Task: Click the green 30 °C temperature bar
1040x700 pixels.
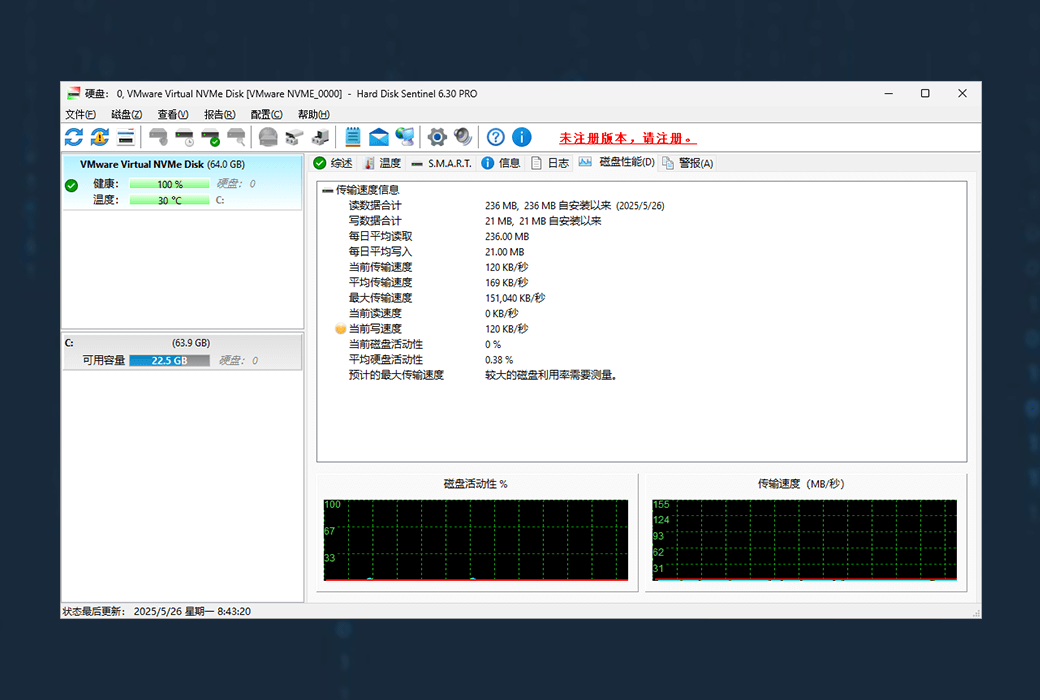Action: pyautogui.click(x=170, y=200)
